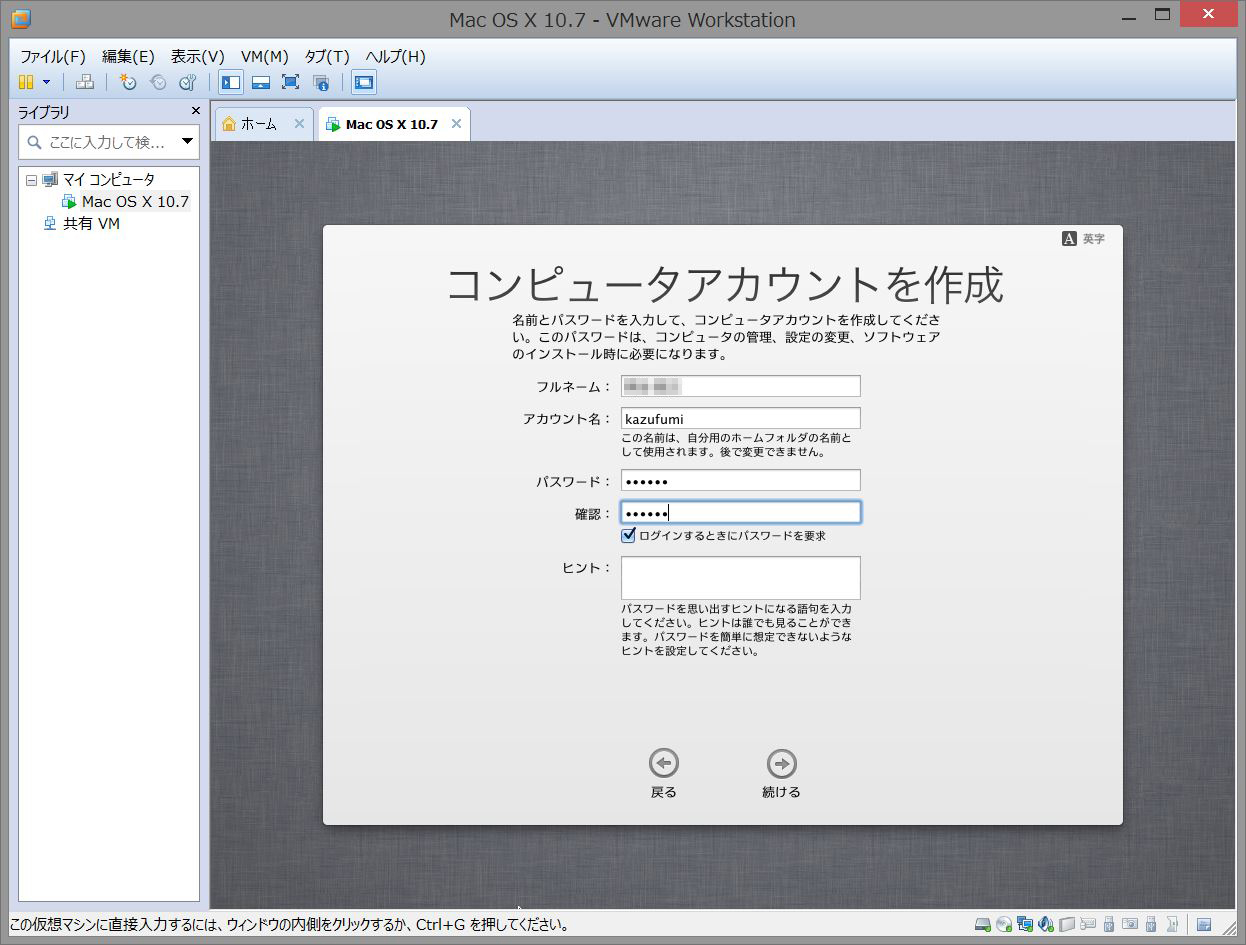1246x945 pixels.
Task: Click the ライブラリ panel title
Action: [x=44, y=112]
